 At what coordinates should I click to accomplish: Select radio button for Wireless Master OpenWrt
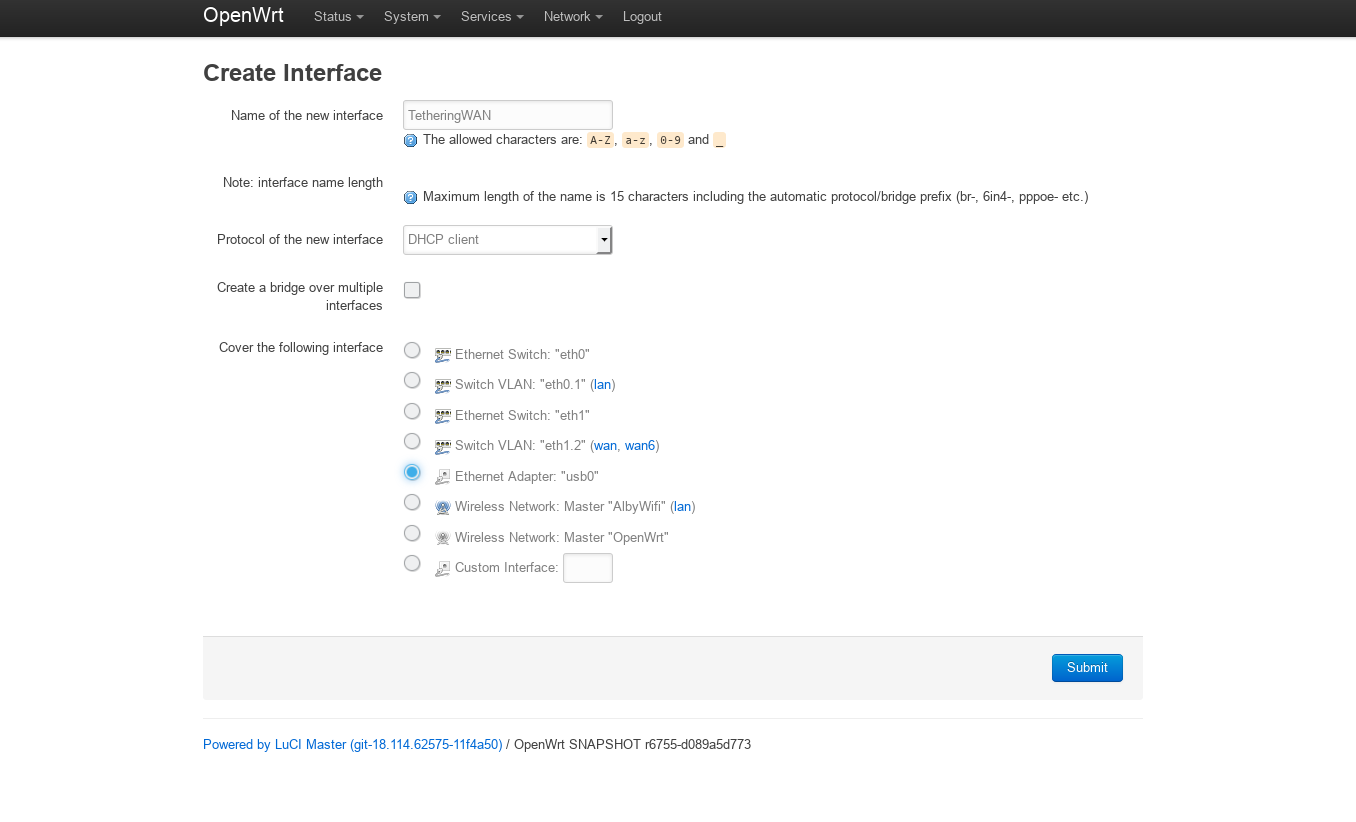coord(412,533)
